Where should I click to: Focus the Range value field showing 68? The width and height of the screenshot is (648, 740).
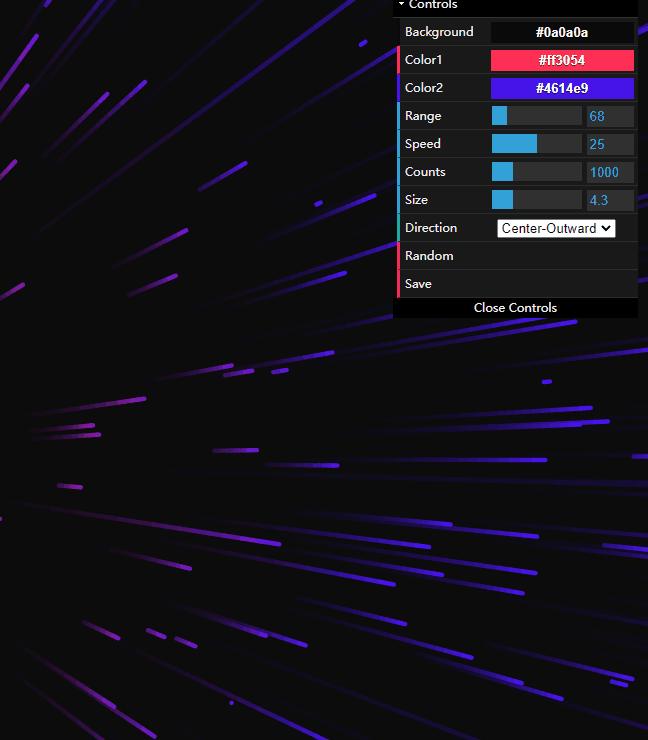(610, 116)
